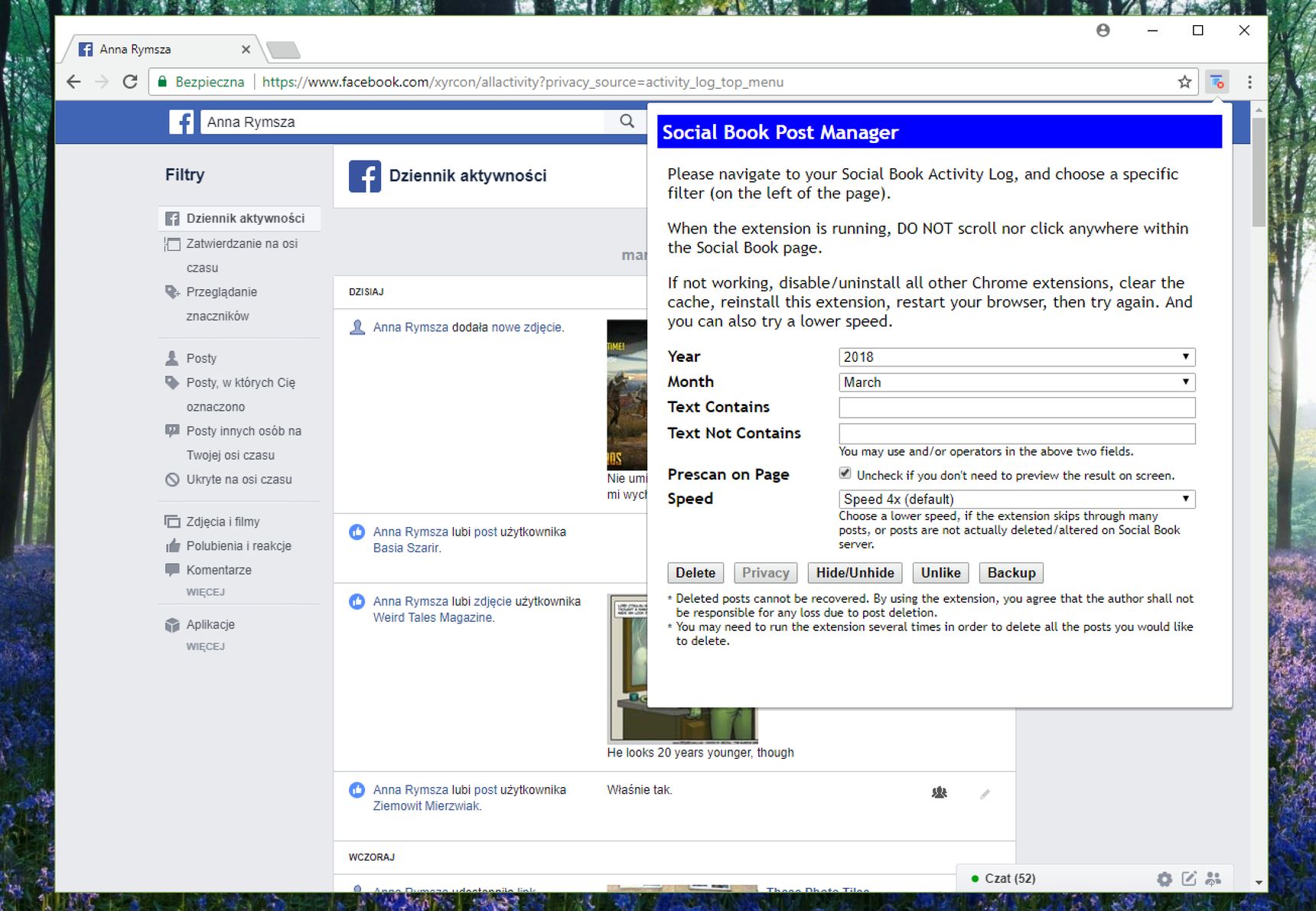Click the Facebook search box
Viewport: 1316px width, 911px height.
click(402, 122)
